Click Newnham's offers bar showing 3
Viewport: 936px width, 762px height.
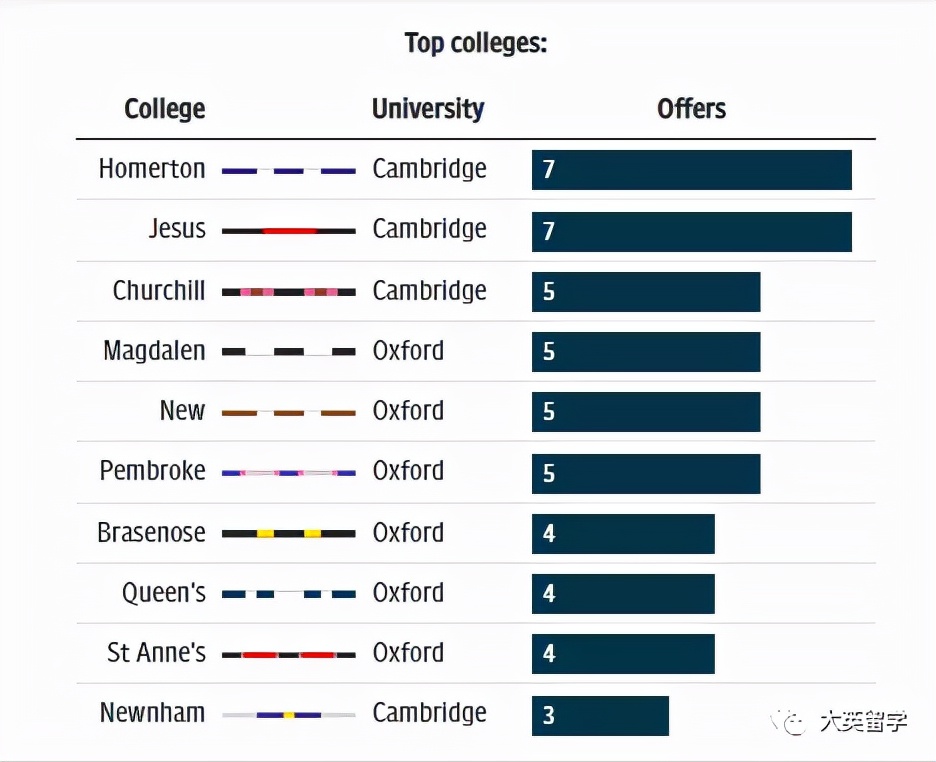[x=600, y=716]
